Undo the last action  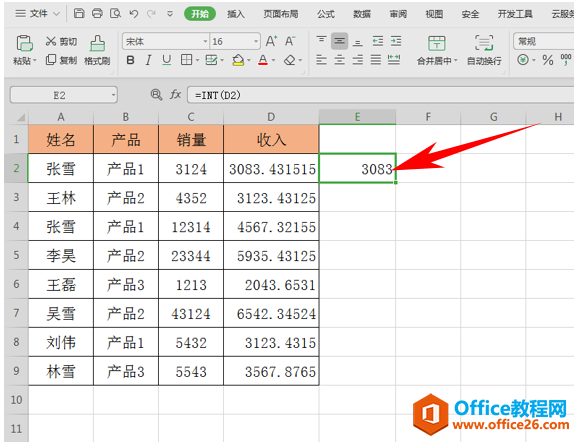[134, 14]
